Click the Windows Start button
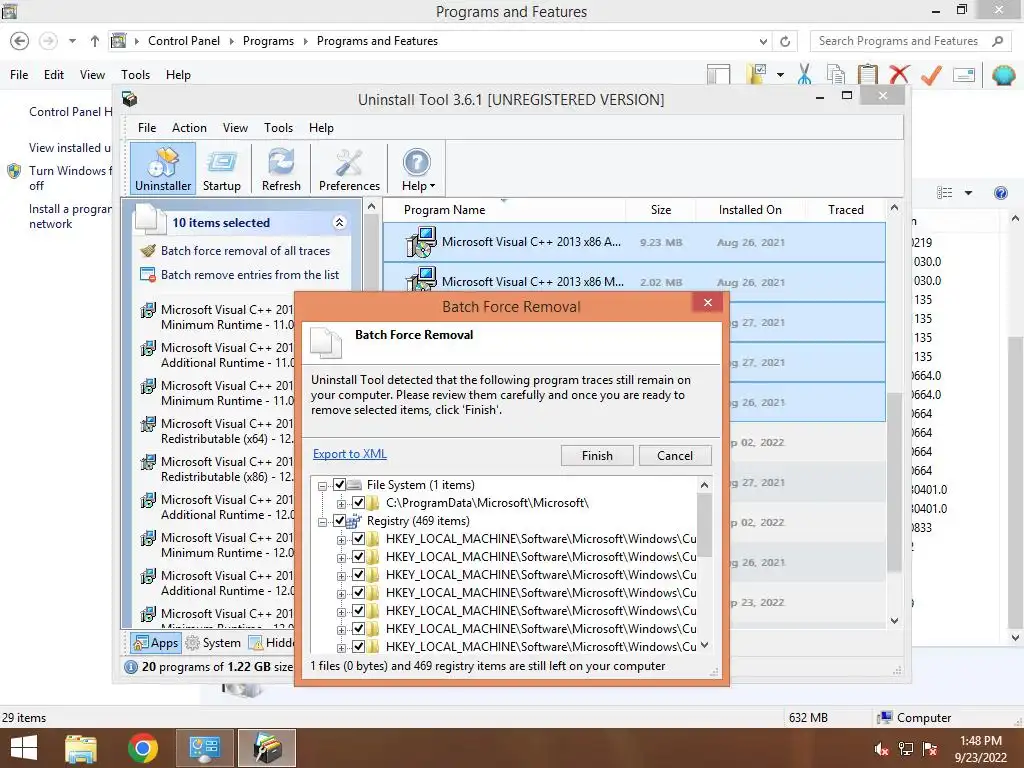The image size is (1024, 768). (x=24, y=748)
